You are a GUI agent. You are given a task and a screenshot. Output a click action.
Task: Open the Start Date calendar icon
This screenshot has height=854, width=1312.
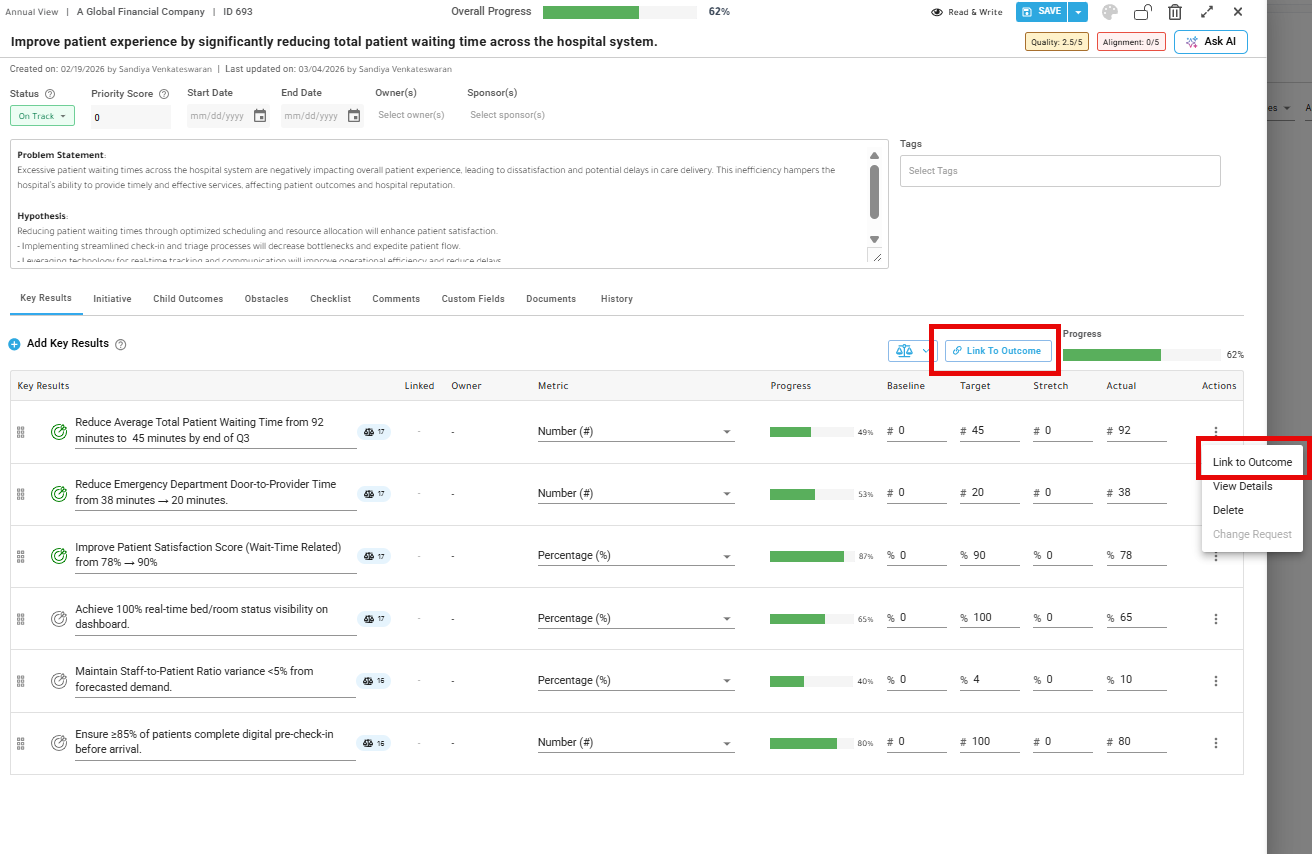260,116
